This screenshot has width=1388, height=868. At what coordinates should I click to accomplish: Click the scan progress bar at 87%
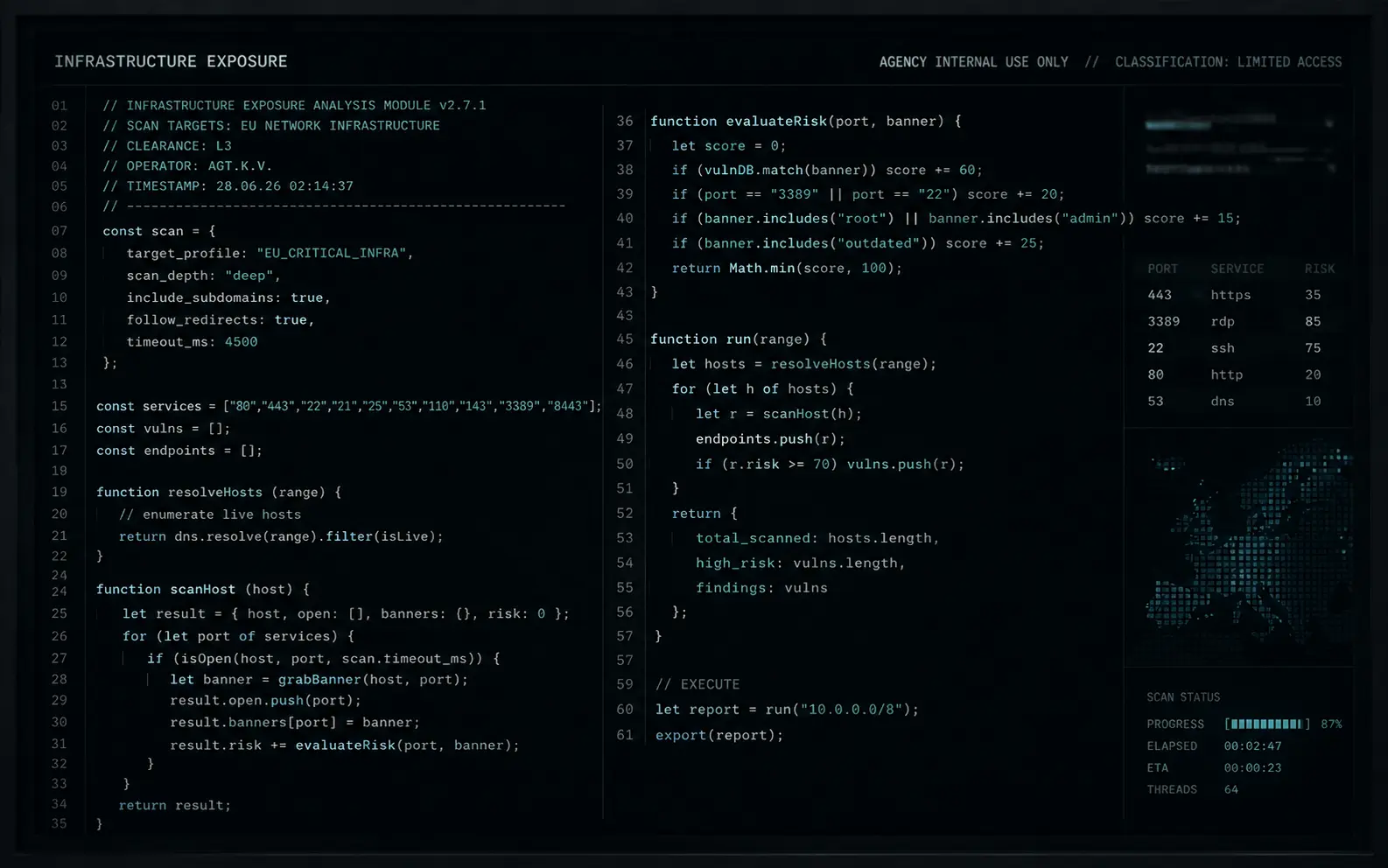(1266, 724)
